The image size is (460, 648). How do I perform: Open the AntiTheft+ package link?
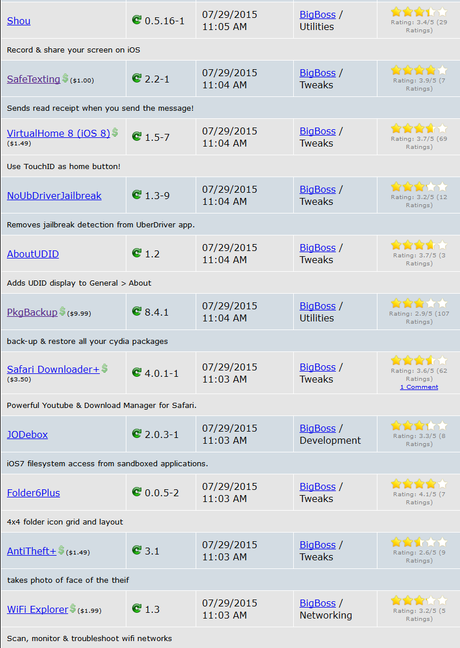(31, 551)
